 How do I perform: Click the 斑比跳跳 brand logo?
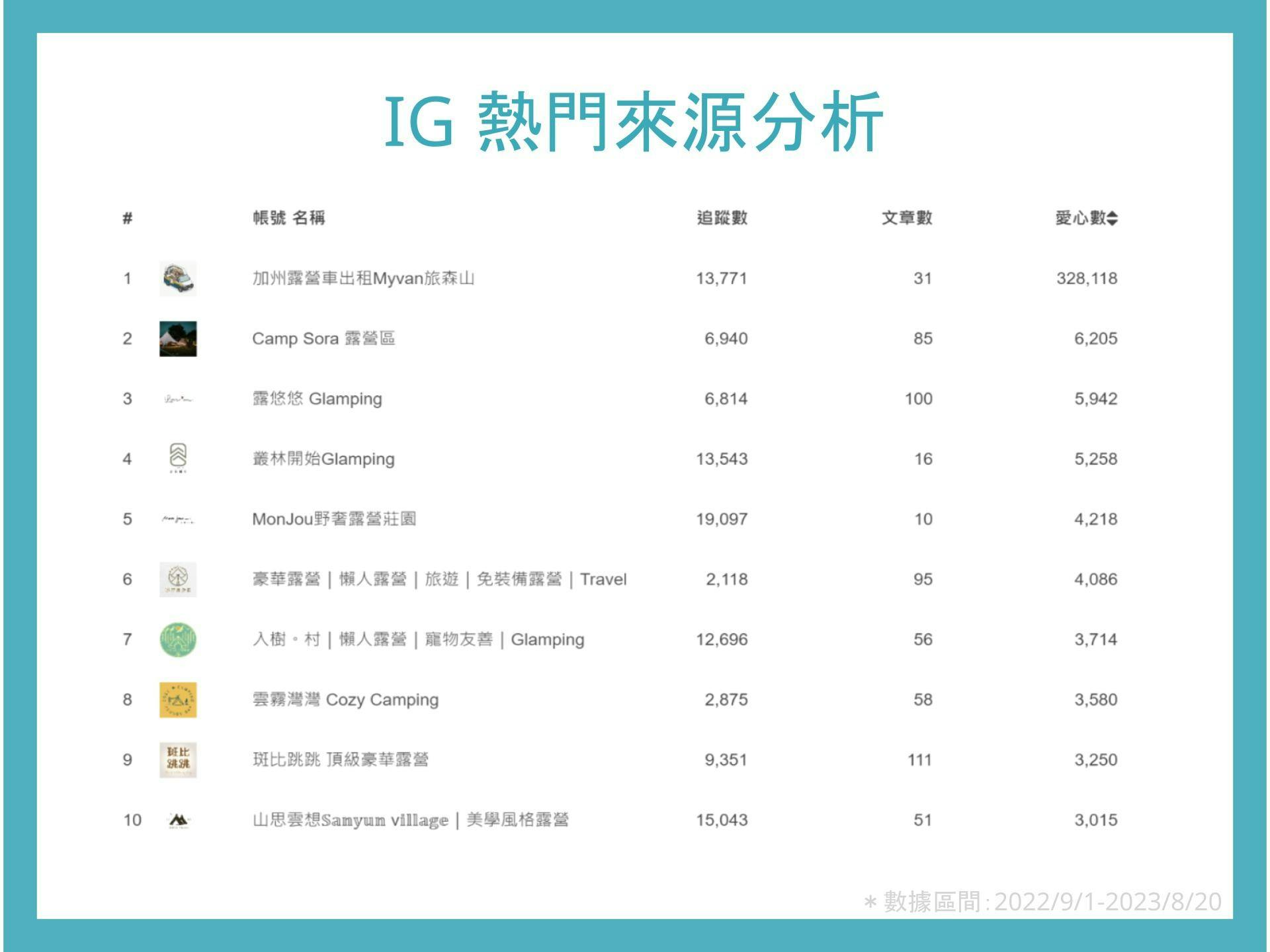[x=180, y=760]
